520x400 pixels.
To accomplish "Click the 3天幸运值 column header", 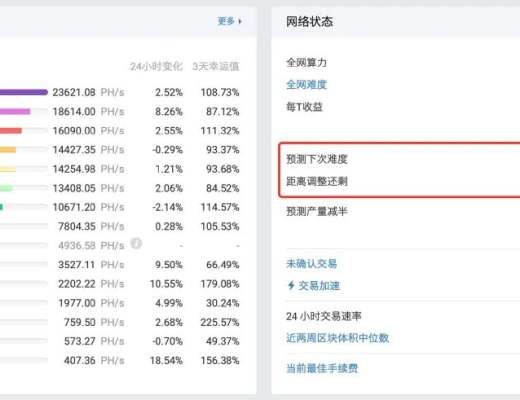I will point(216,66).
